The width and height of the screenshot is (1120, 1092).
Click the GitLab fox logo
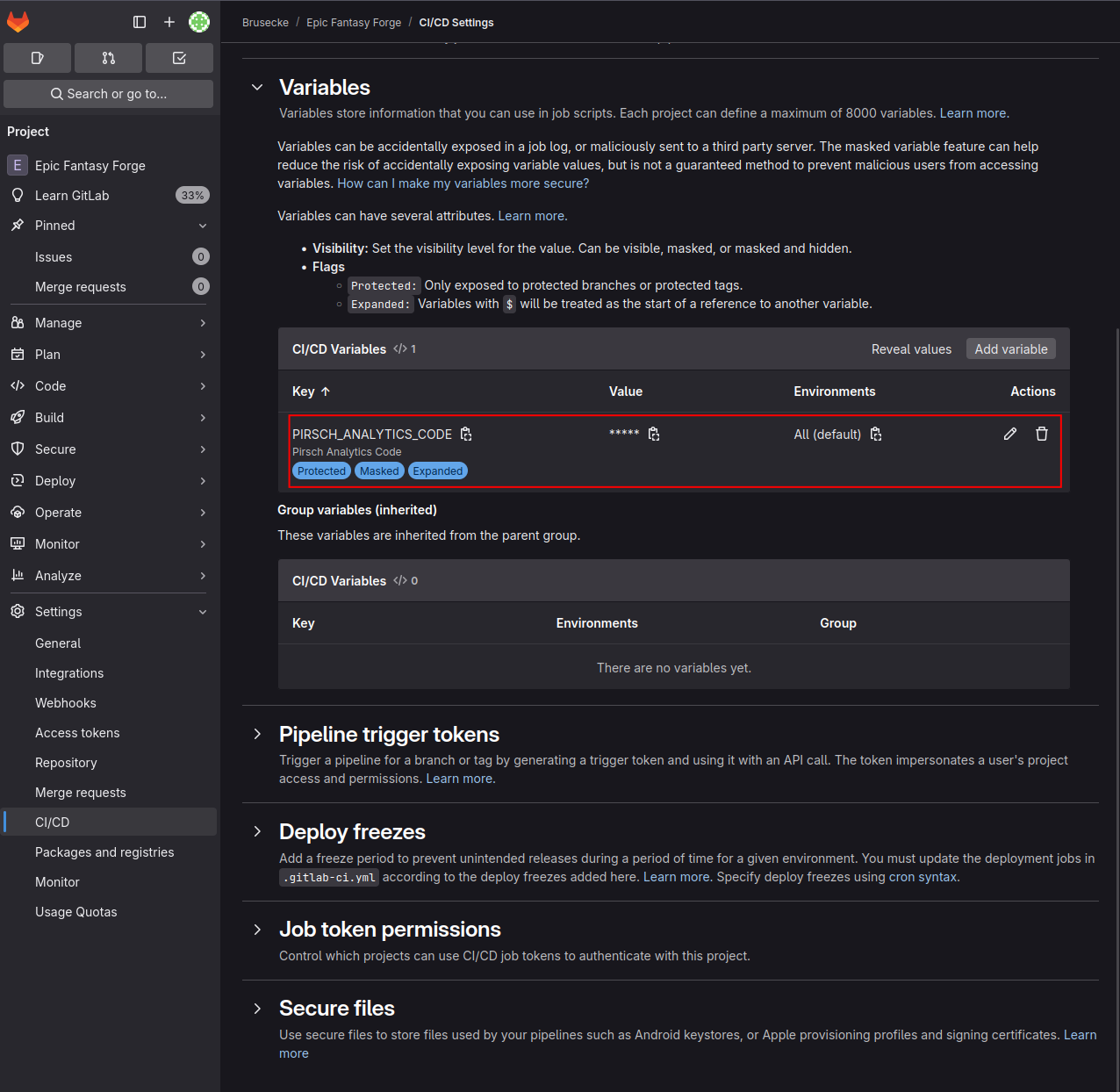[18, 22]
